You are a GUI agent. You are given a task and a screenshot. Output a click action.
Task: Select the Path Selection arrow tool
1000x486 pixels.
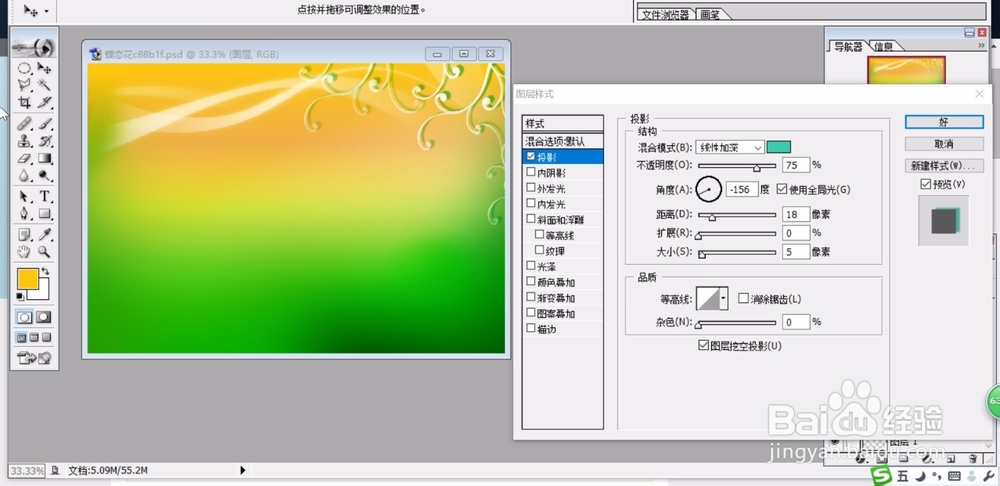coord(24,196)
